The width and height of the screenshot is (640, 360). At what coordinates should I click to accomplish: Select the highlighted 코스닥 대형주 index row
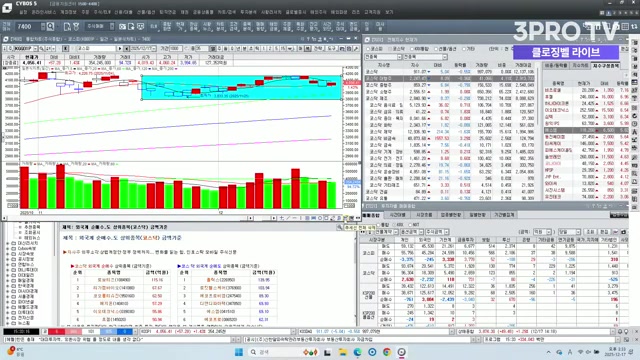pyautogui.click(x=450, y=78)
